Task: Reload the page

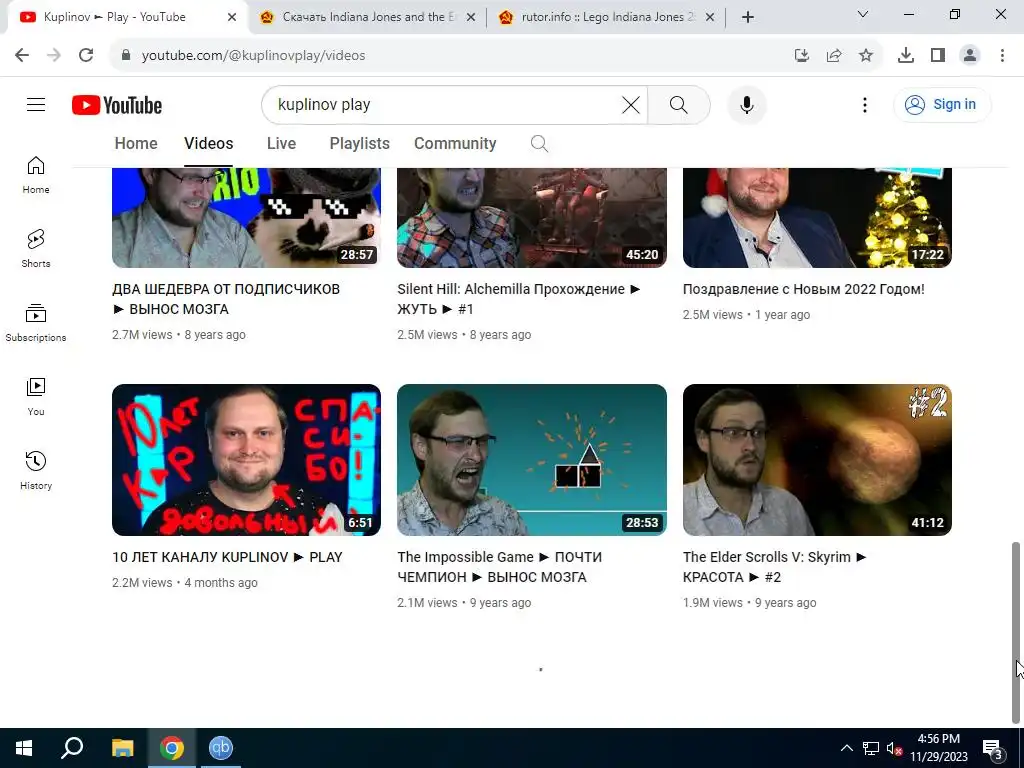Action: (86, 55)
